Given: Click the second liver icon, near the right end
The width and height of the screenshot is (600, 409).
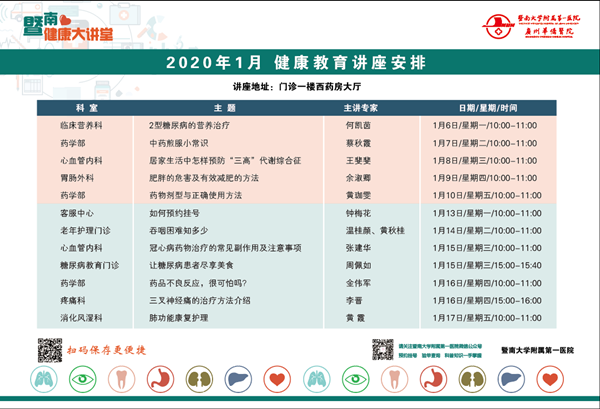Looking at the screenshot, I should (x=511, y=379).
